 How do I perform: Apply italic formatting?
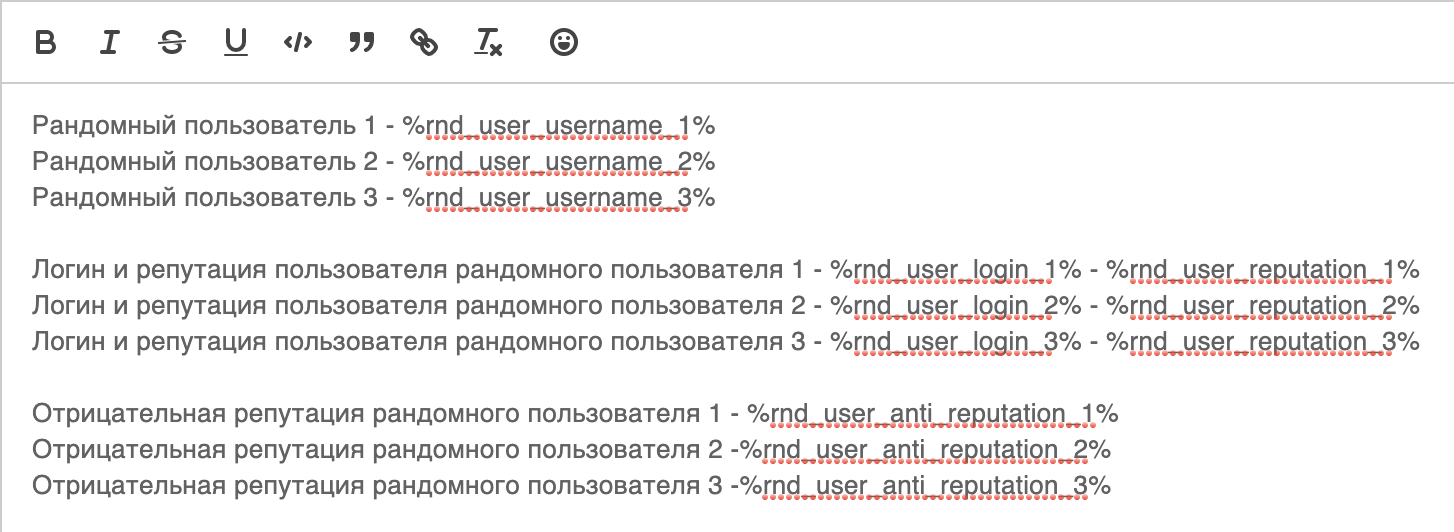tap(110, 42)
